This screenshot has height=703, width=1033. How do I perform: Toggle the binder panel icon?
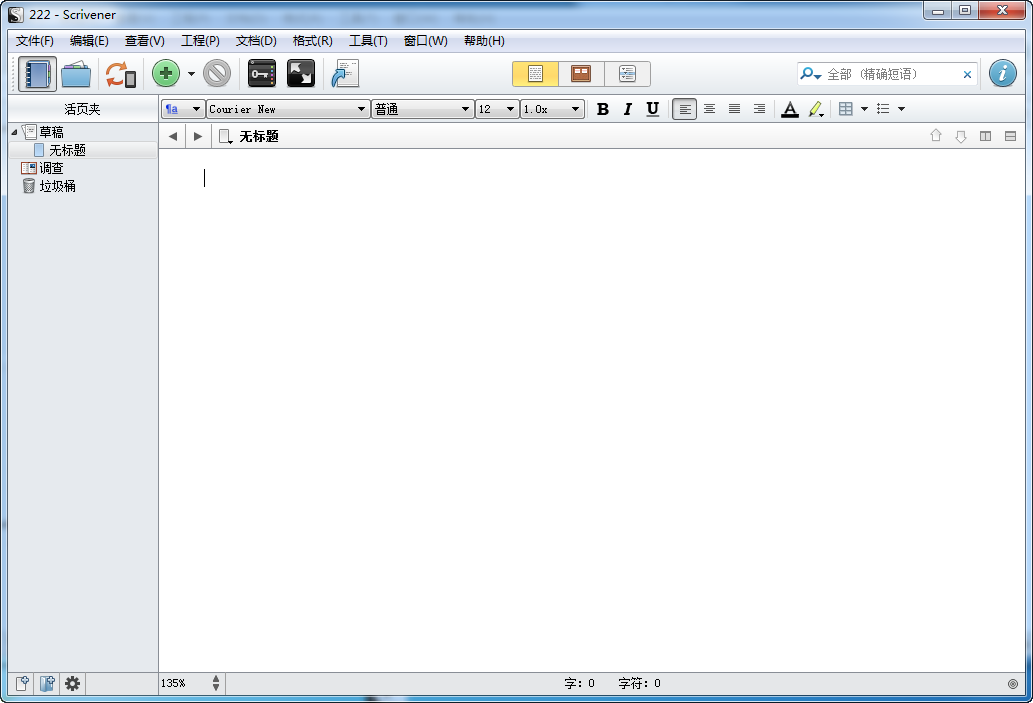point(37,74)
